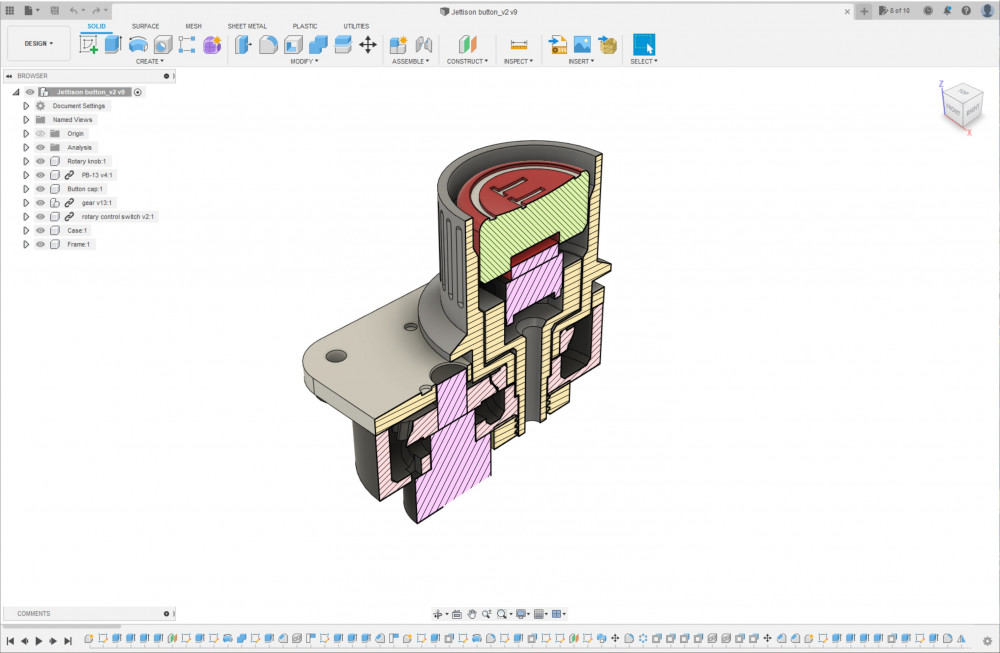1000x653 pixels.
Task: Expand the Button cap:1 tree node
Action: [x=27, y=189]
